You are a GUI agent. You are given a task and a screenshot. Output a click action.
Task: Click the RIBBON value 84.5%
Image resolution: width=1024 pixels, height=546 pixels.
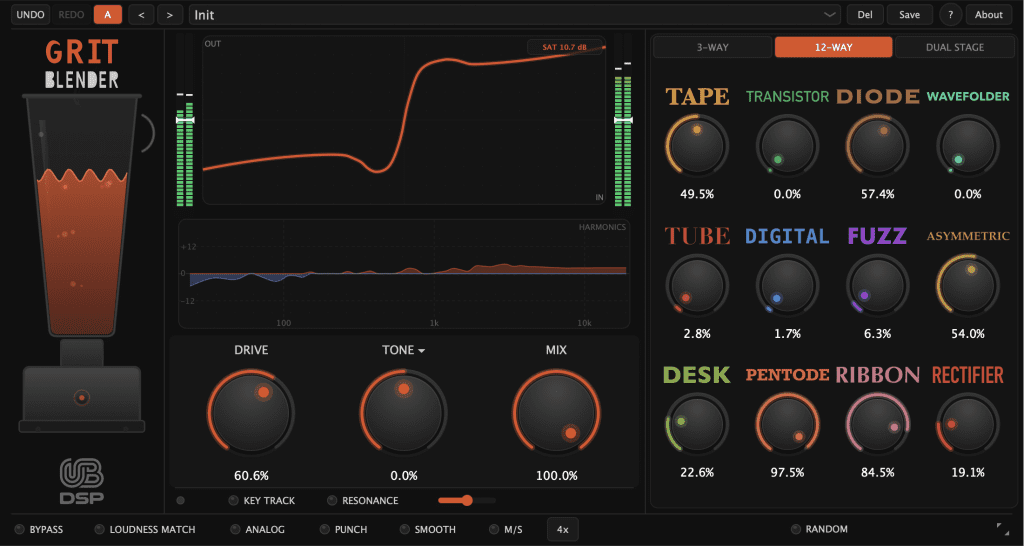[878, 472]
